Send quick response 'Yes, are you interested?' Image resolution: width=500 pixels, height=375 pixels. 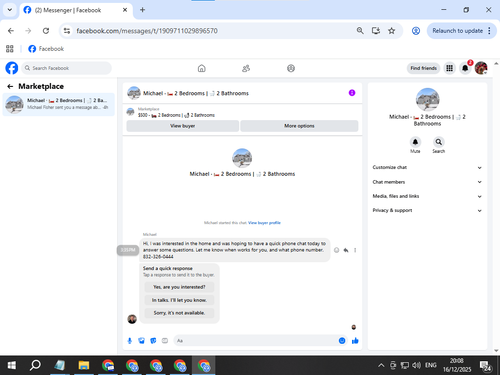(179, 287)
